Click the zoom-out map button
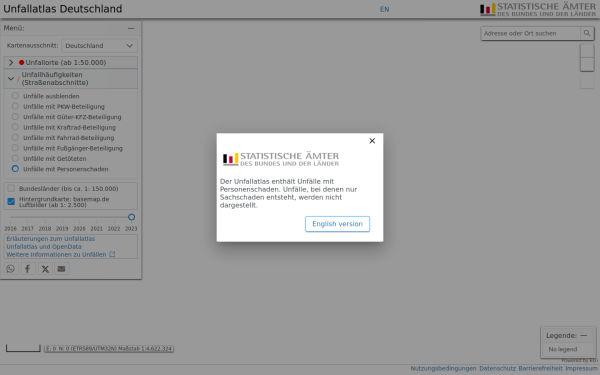 tap(587, 64)
